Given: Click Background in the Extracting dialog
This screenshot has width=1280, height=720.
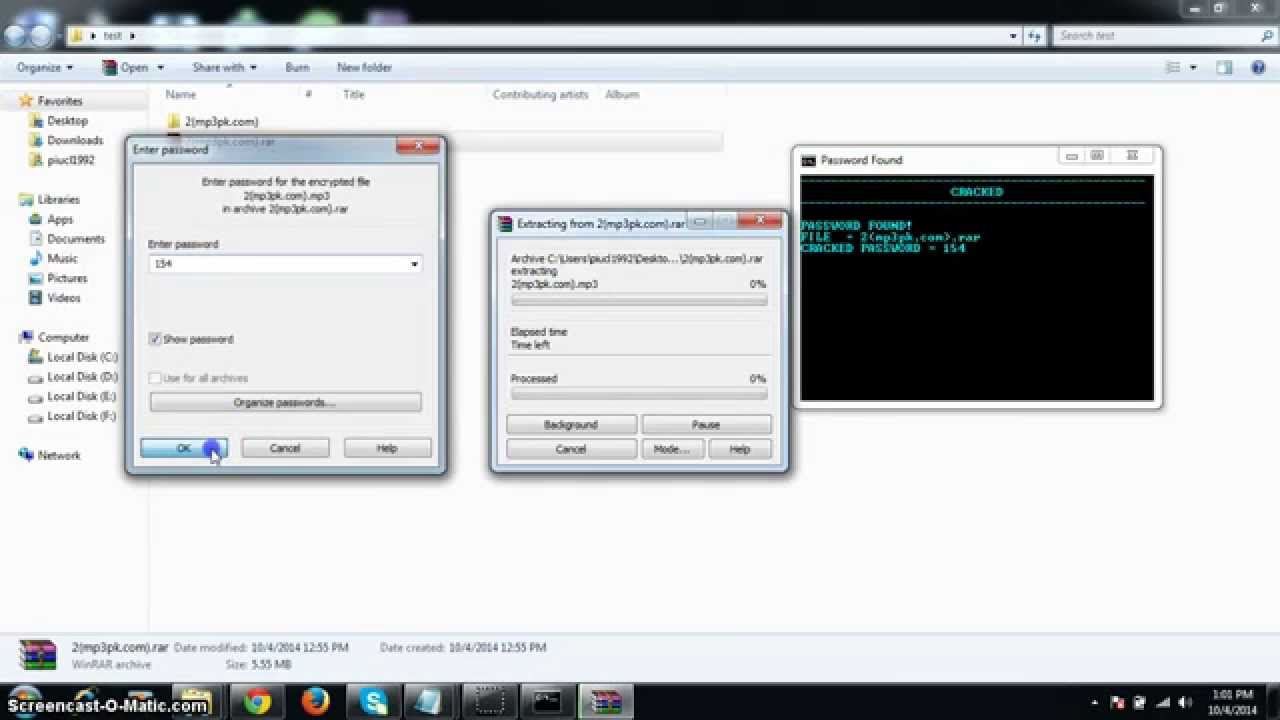Looking at the screenshot, I should [x=571, y=425].
